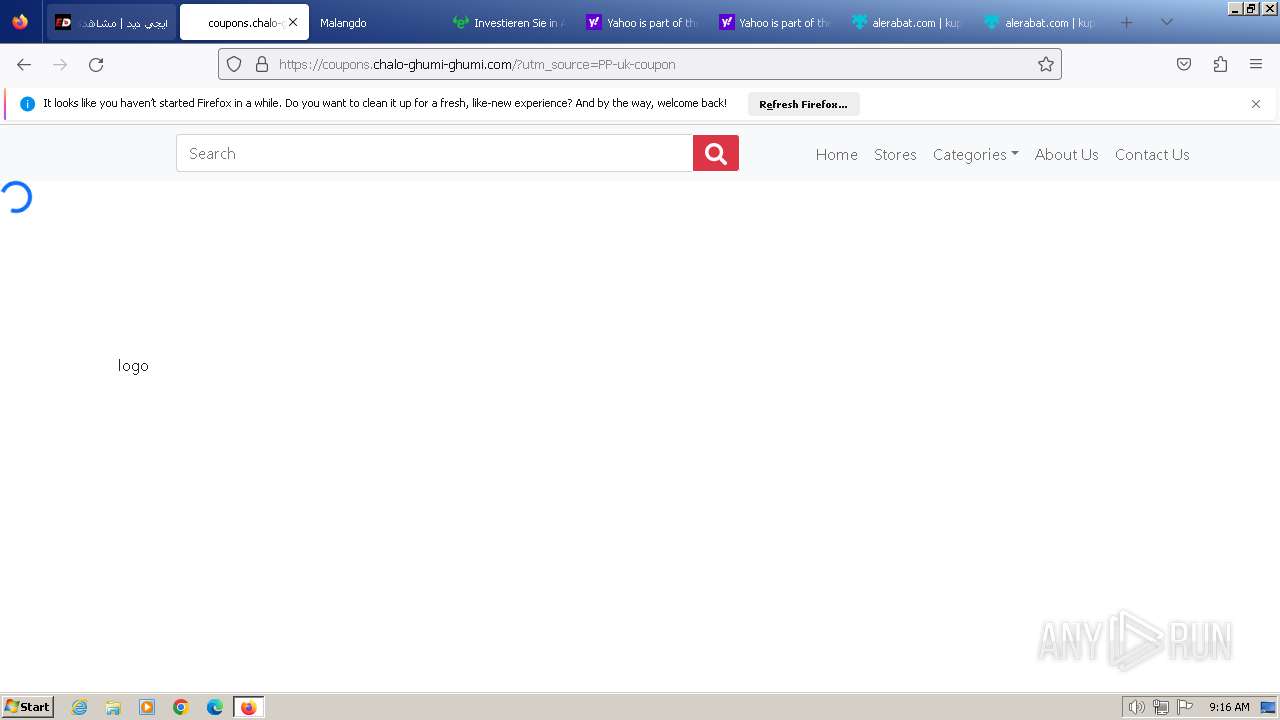Launch Microsoft Edge from taskbar
This screenshot has height=720, width=1280.
215,707
